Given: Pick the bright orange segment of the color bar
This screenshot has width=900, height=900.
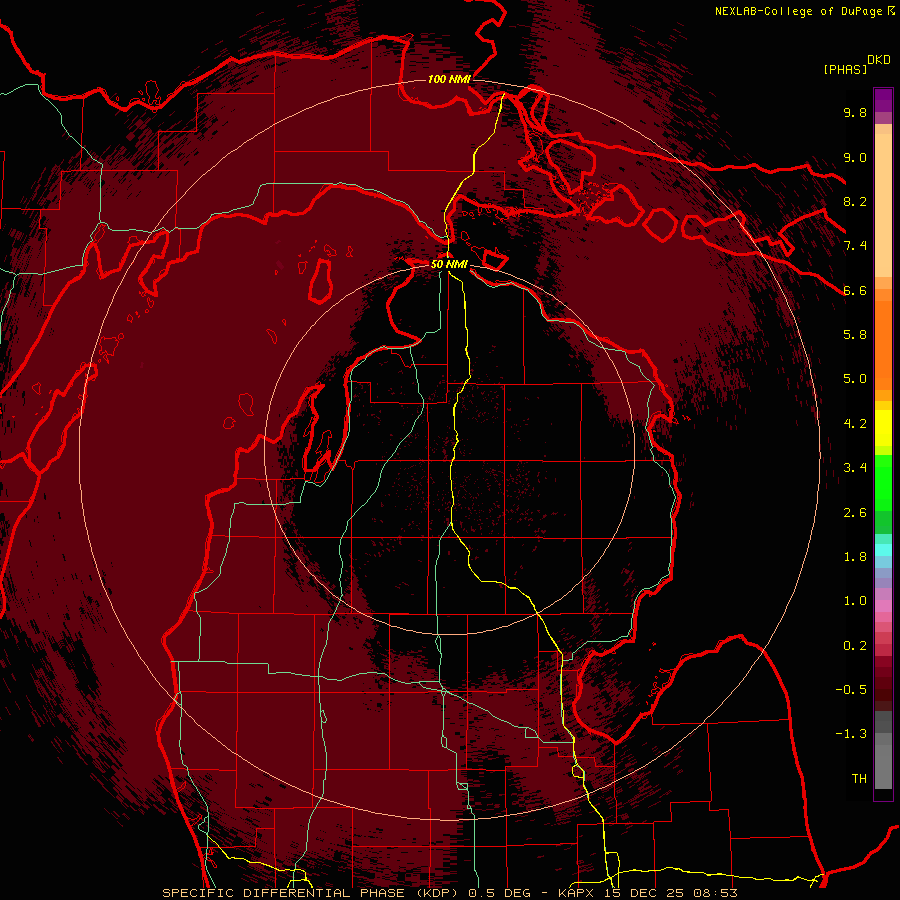Looking at the screenshot, I should [x=883, y=345].
